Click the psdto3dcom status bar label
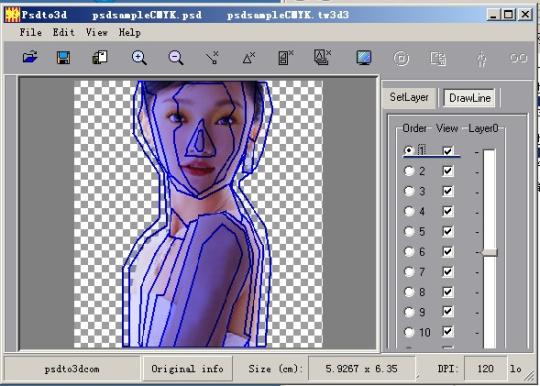540x386 pixels. tap(72, 369)
